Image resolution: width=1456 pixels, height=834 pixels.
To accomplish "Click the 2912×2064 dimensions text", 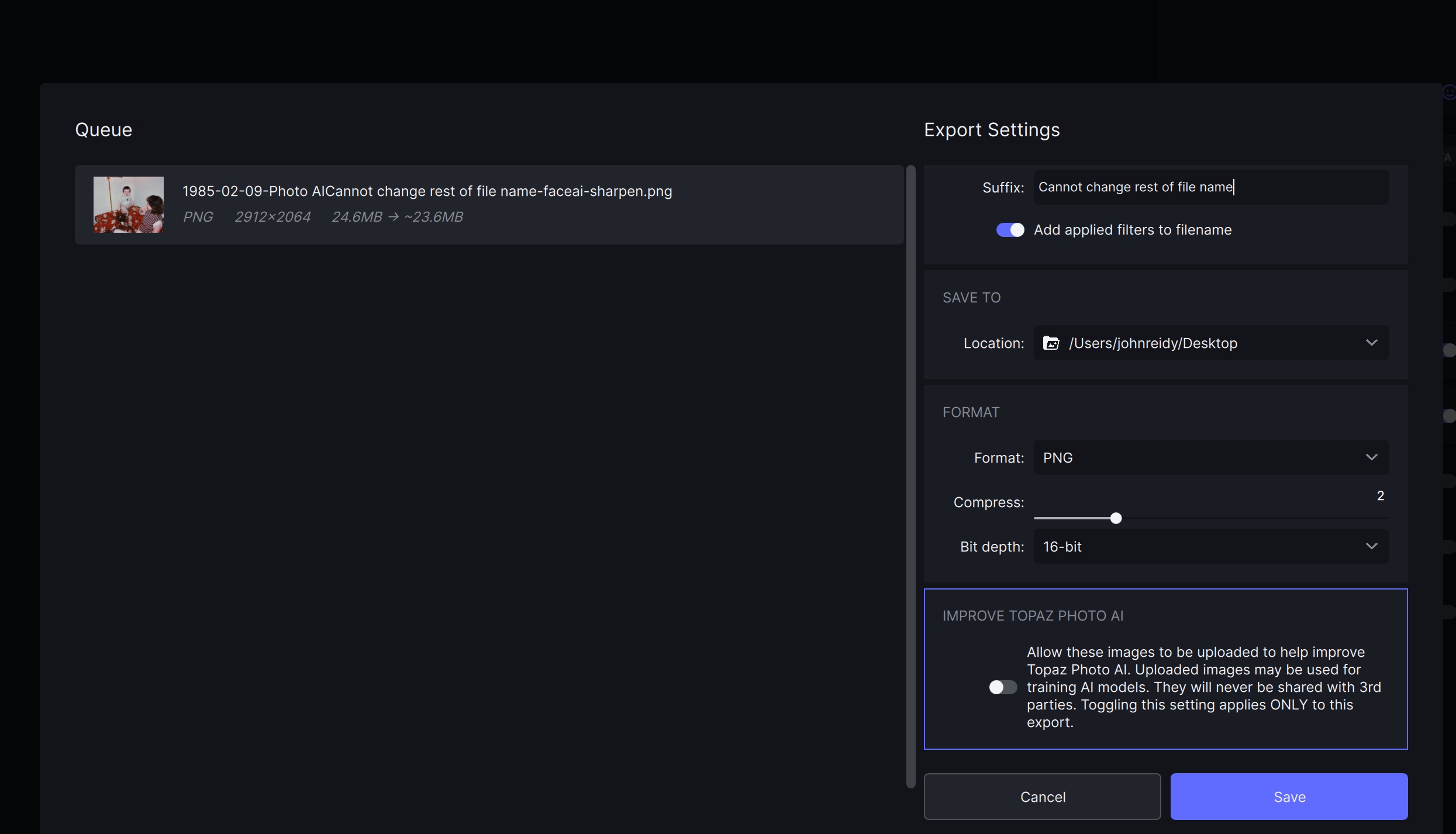I will click(x=272, y=217).
